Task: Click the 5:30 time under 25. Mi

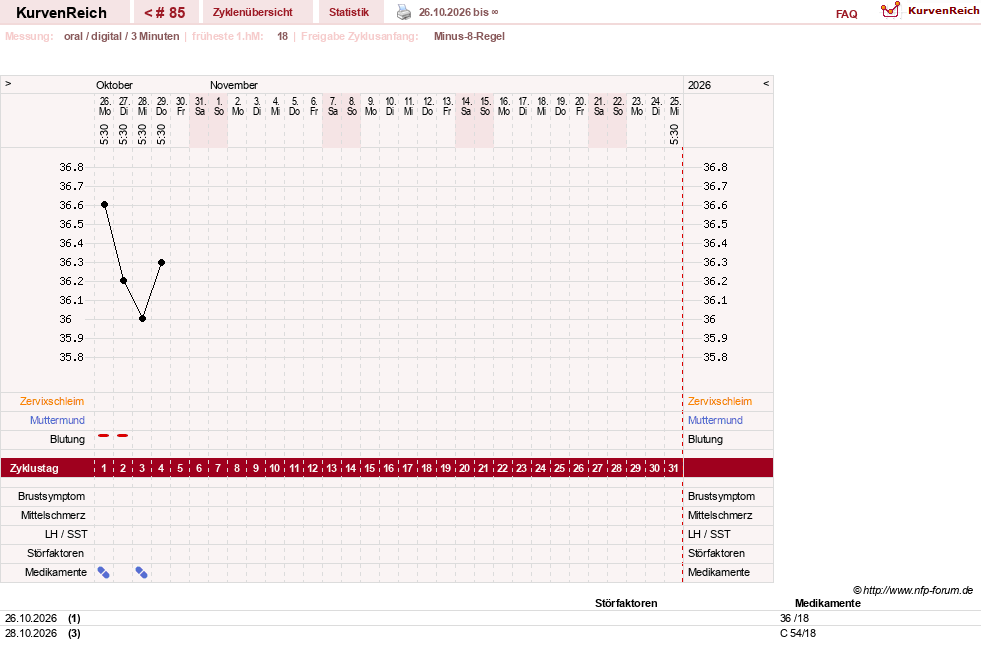Action: [674, 134]
